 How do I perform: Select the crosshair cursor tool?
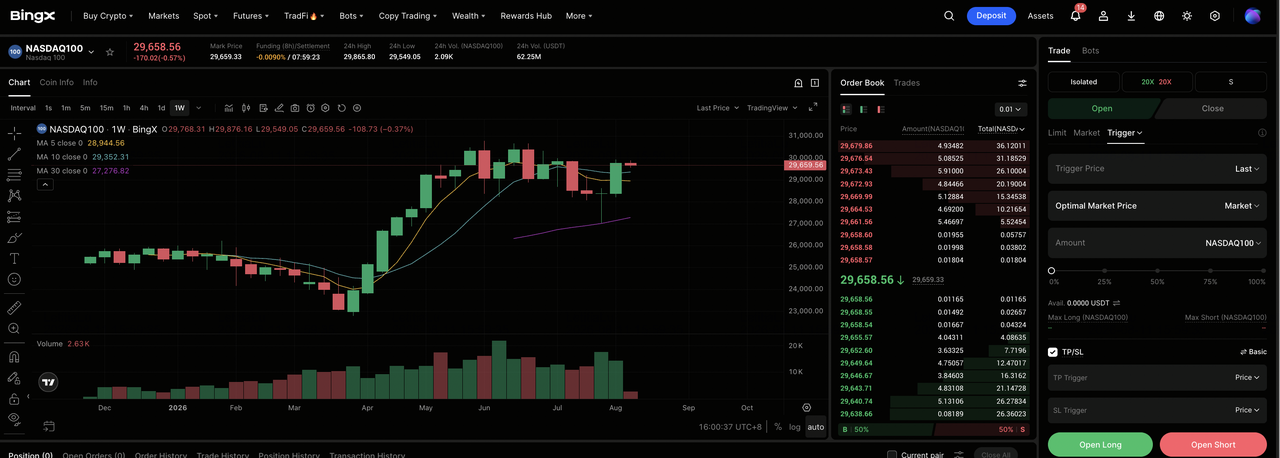coord(14,133)
